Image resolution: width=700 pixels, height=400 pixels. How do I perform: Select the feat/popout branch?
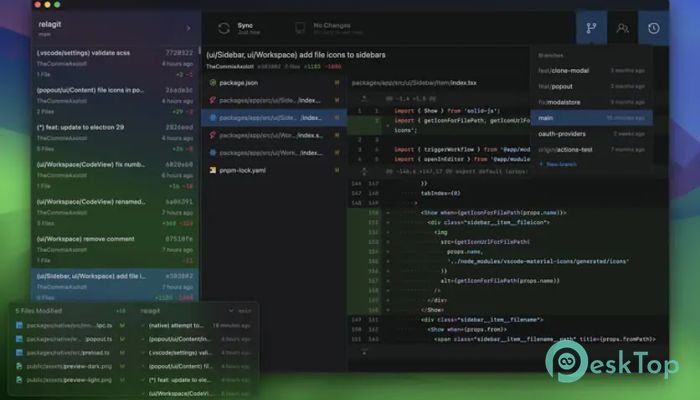pos(591,87)
